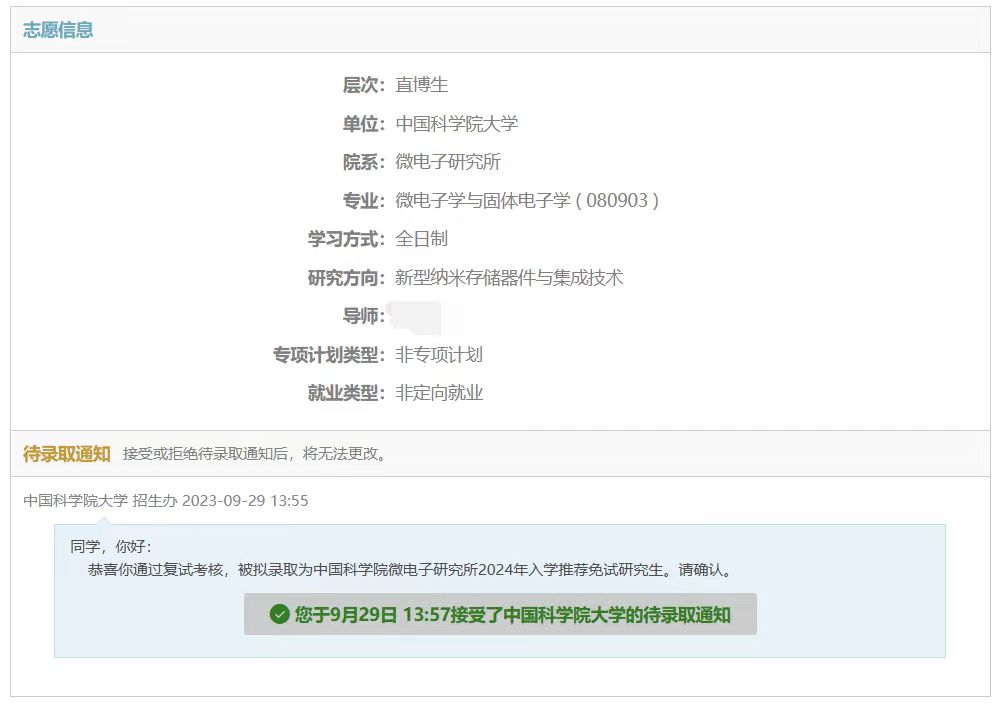Click the timestamp 2023-09-29 13:55
Viewport: 996px width, 704px height.
[x=245, y=501]
